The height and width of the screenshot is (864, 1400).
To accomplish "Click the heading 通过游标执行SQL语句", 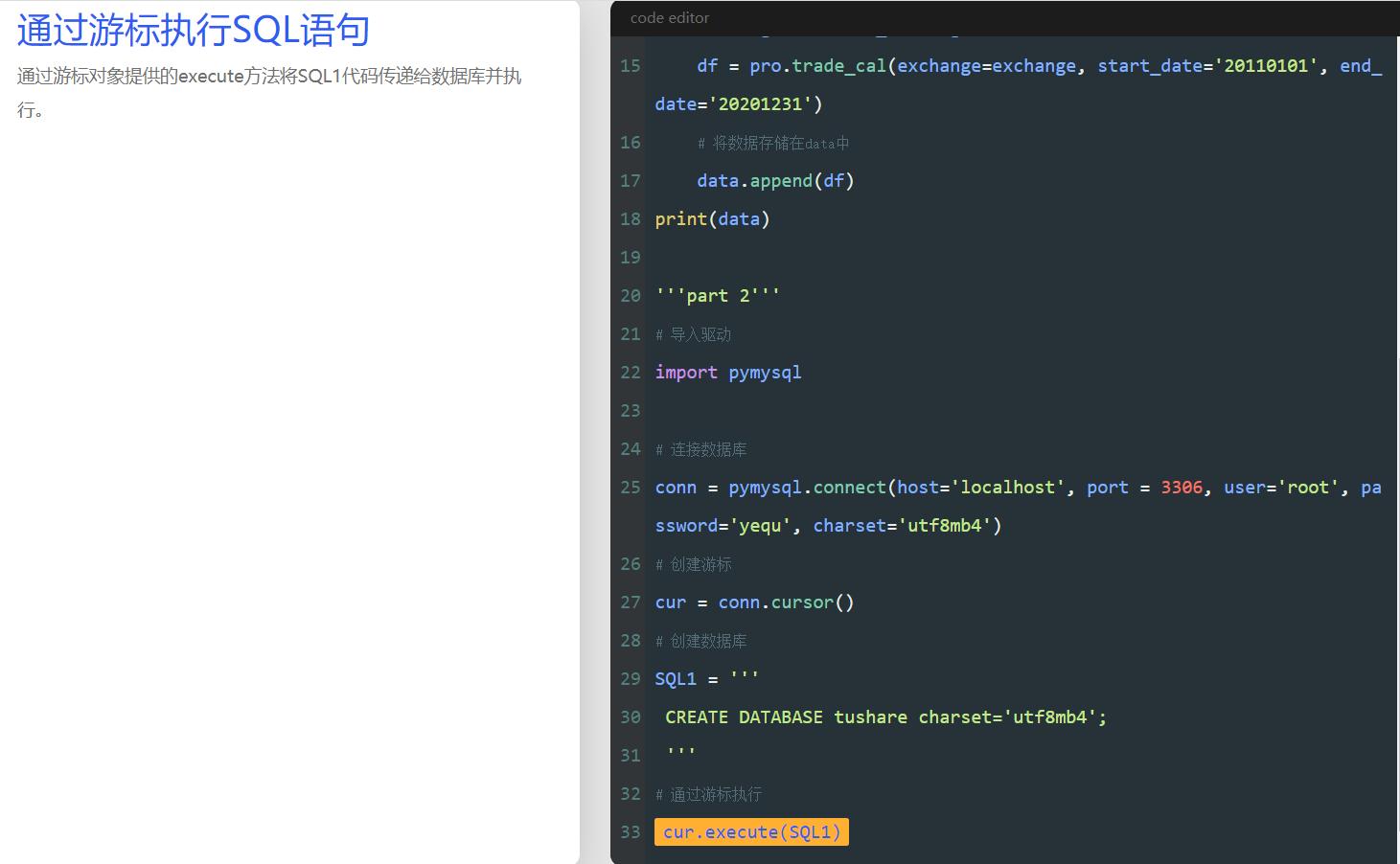I will pos(193,31).
